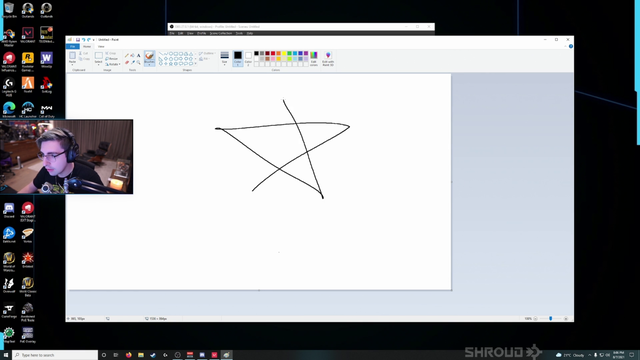640x360 pixels.
Task: Open Edit menu in OBS window behind
Action: [180, 33]
